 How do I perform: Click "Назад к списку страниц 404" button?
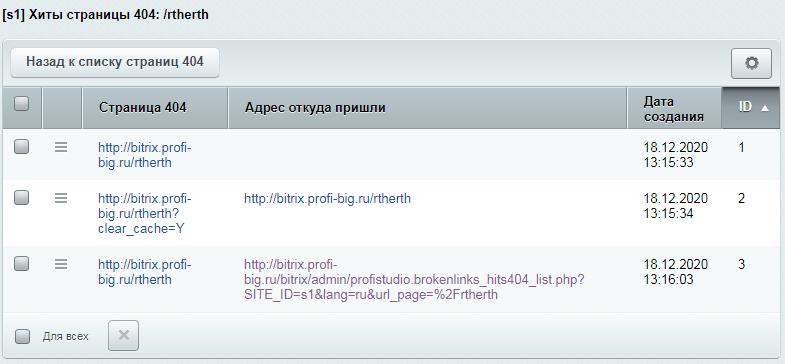(115, 62)
